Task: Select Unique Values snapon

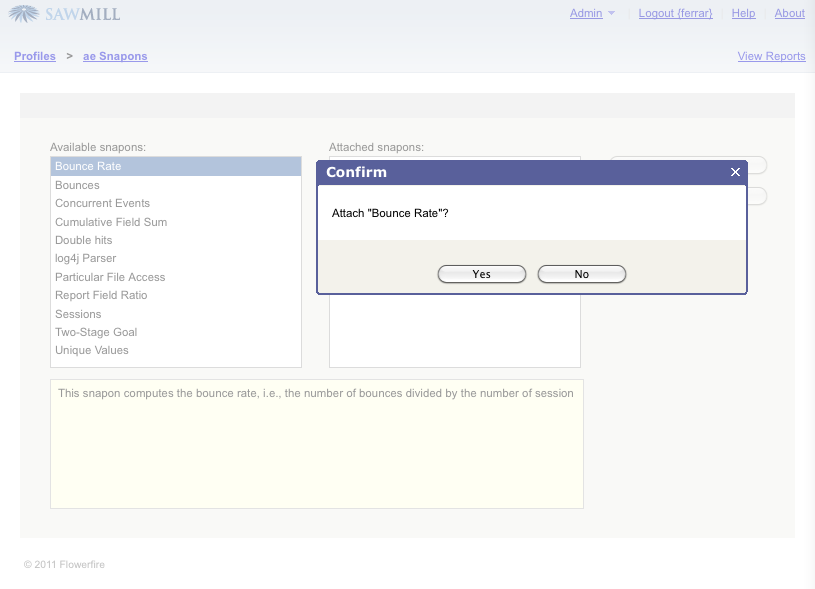Action: pos(91,350)
